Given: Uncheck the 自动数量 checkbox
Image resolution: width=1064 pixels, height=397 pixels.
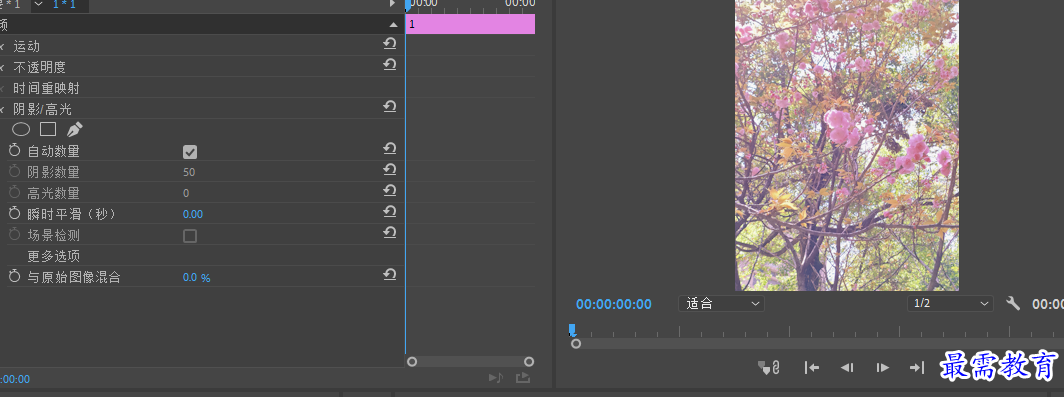Looking at the screenshot, I should (x=190, y=152).
